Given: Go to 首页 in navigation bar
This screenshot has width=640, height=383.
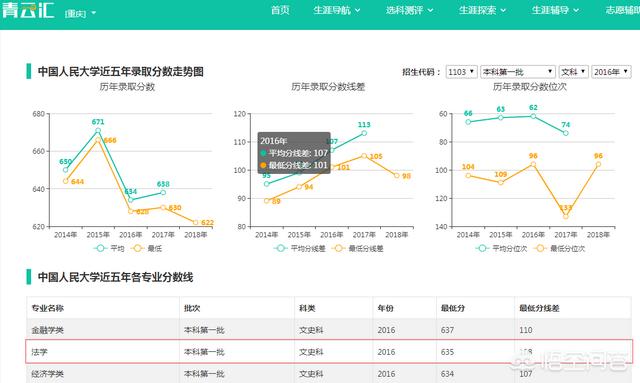Looking at the screenshot, I should click(x=280, y=10).
